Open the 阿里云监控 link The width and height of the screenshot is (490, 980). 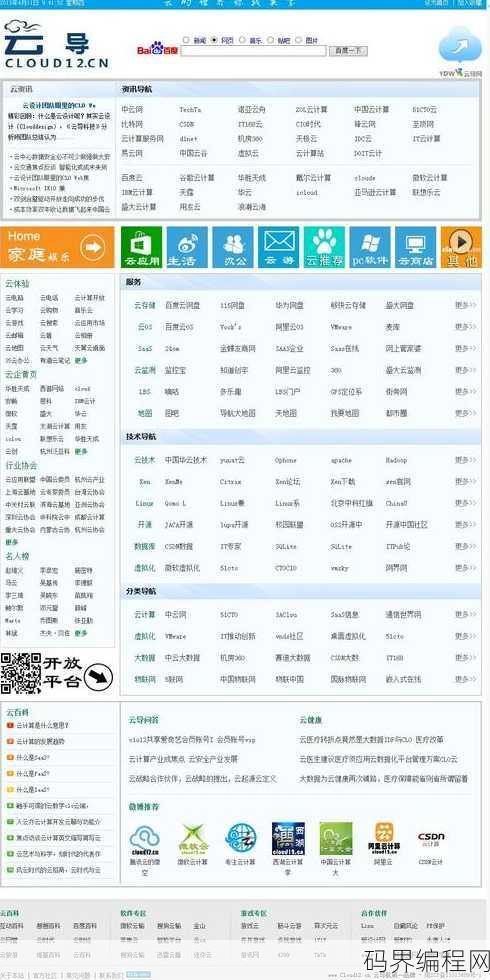(293, 370)
